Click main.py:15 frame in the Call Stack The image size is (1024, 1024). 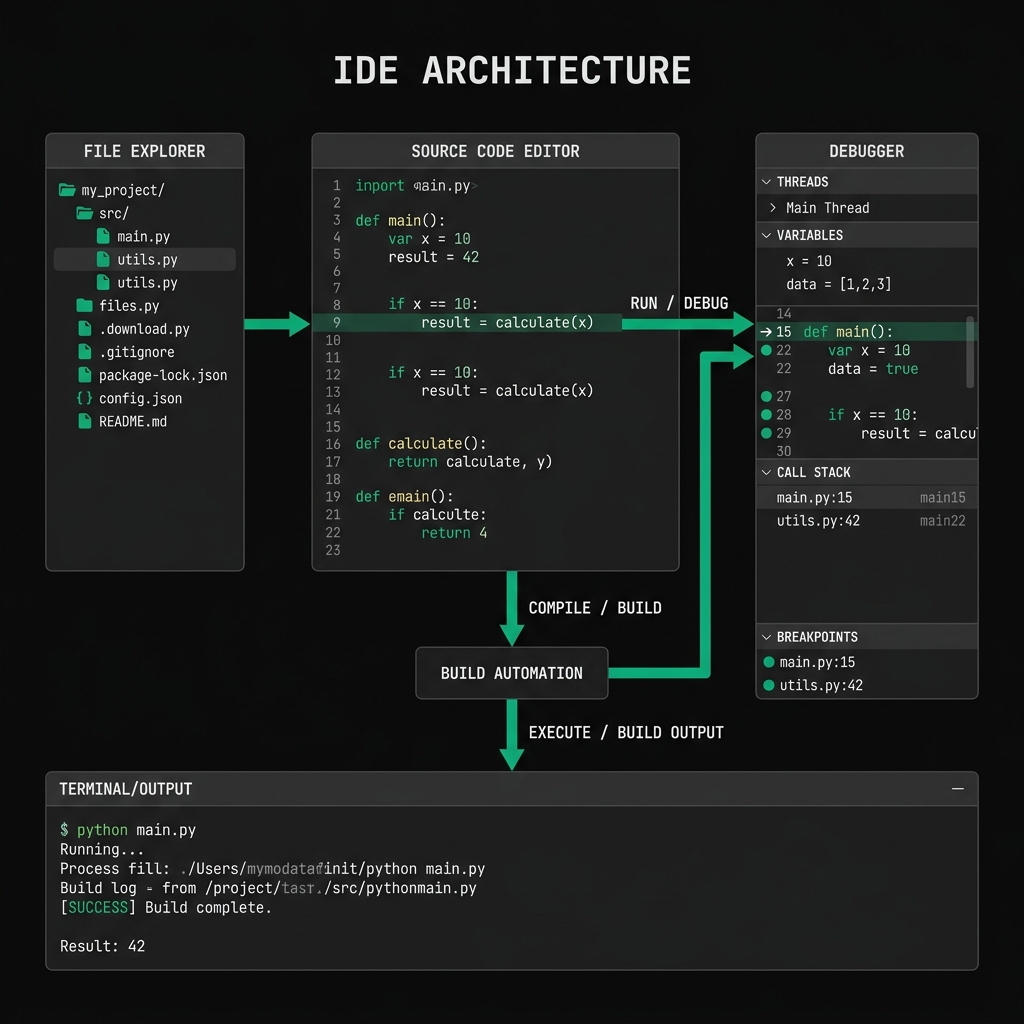click(867, 498)
